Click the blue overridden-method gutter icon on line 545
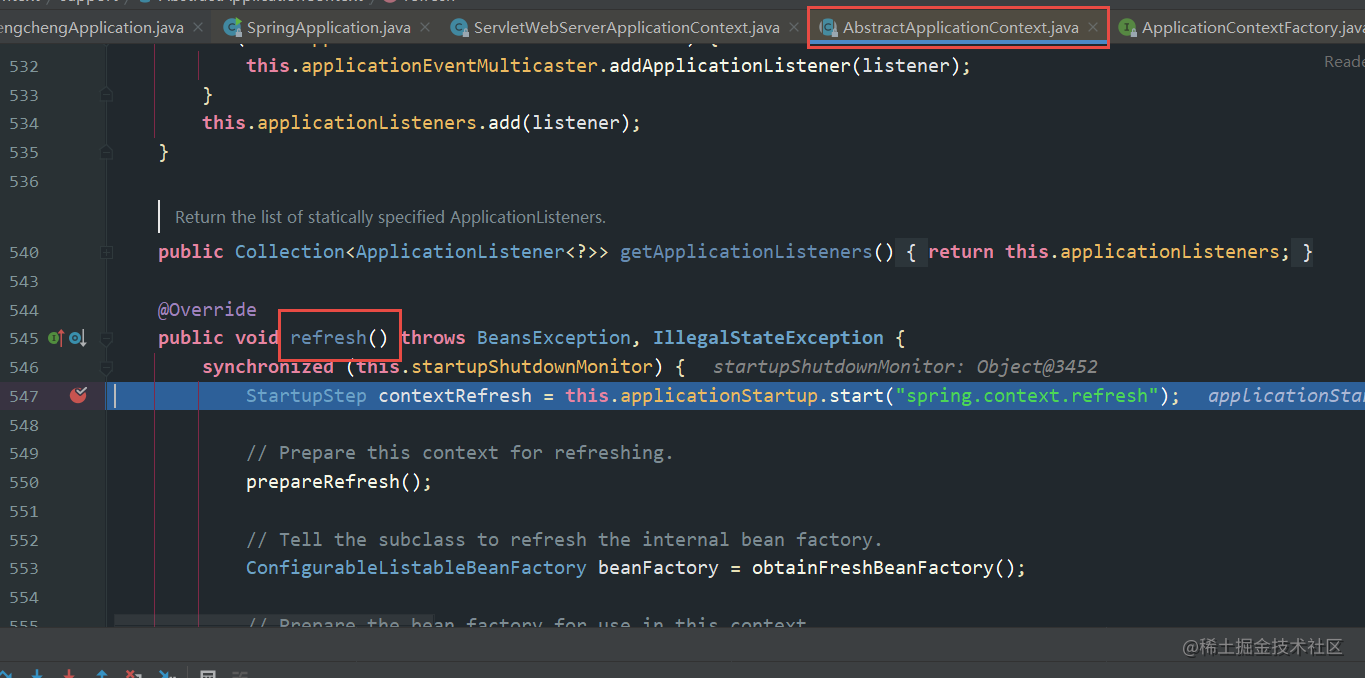 click(x=78, y=338)
